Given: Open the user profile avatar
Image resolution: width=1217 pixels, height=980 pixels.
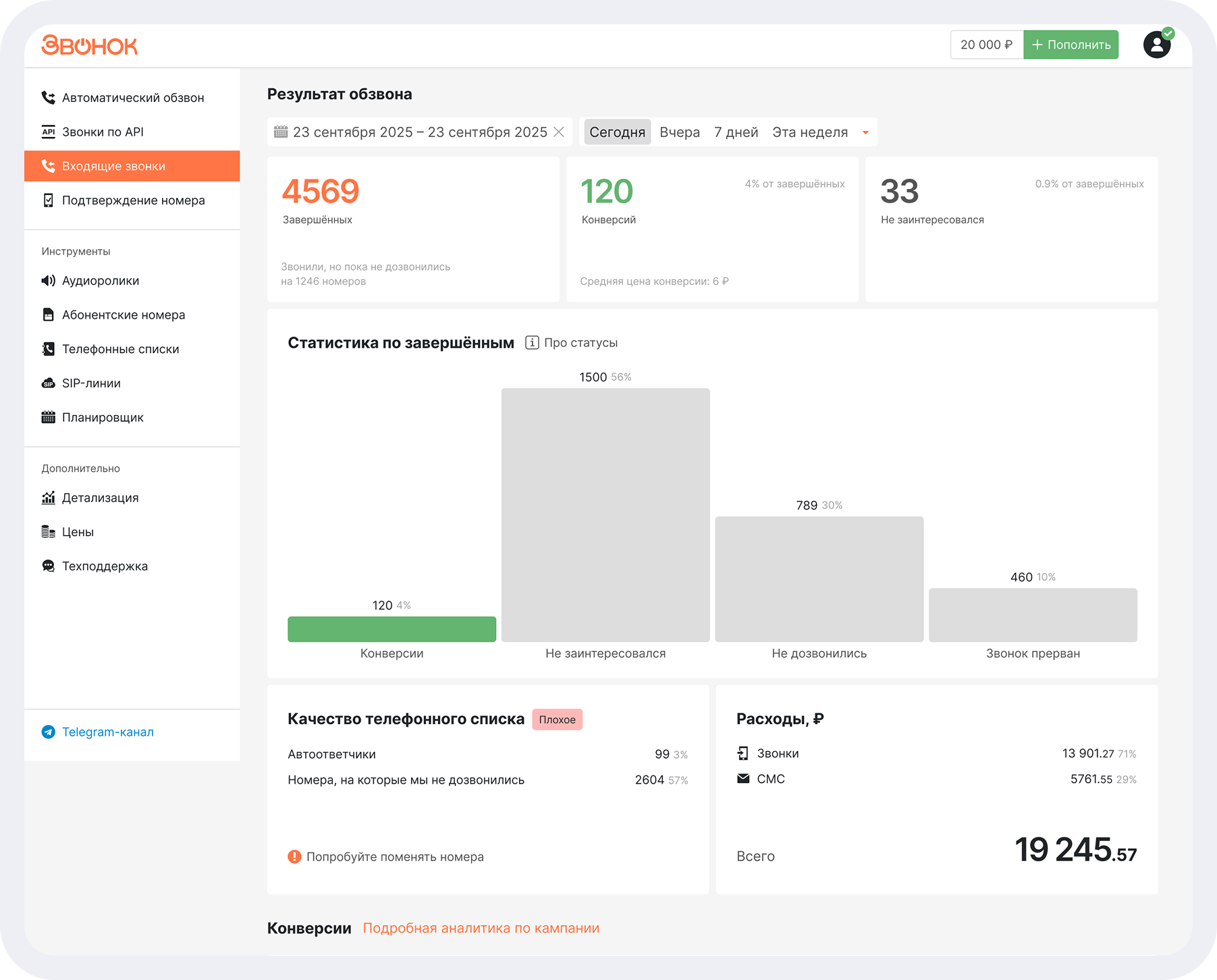Looking at the screenshot, I should (x=1157, y=45).
